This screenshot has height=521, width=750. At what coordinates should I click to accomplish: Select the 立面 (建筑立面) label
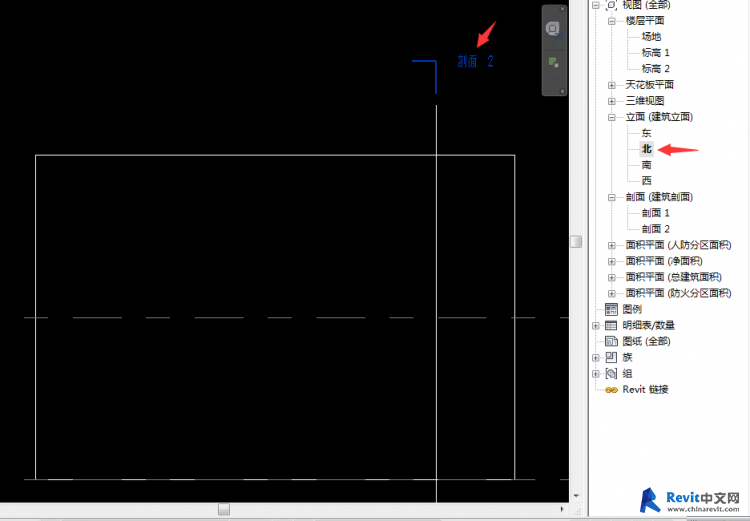tap(659, 117)
